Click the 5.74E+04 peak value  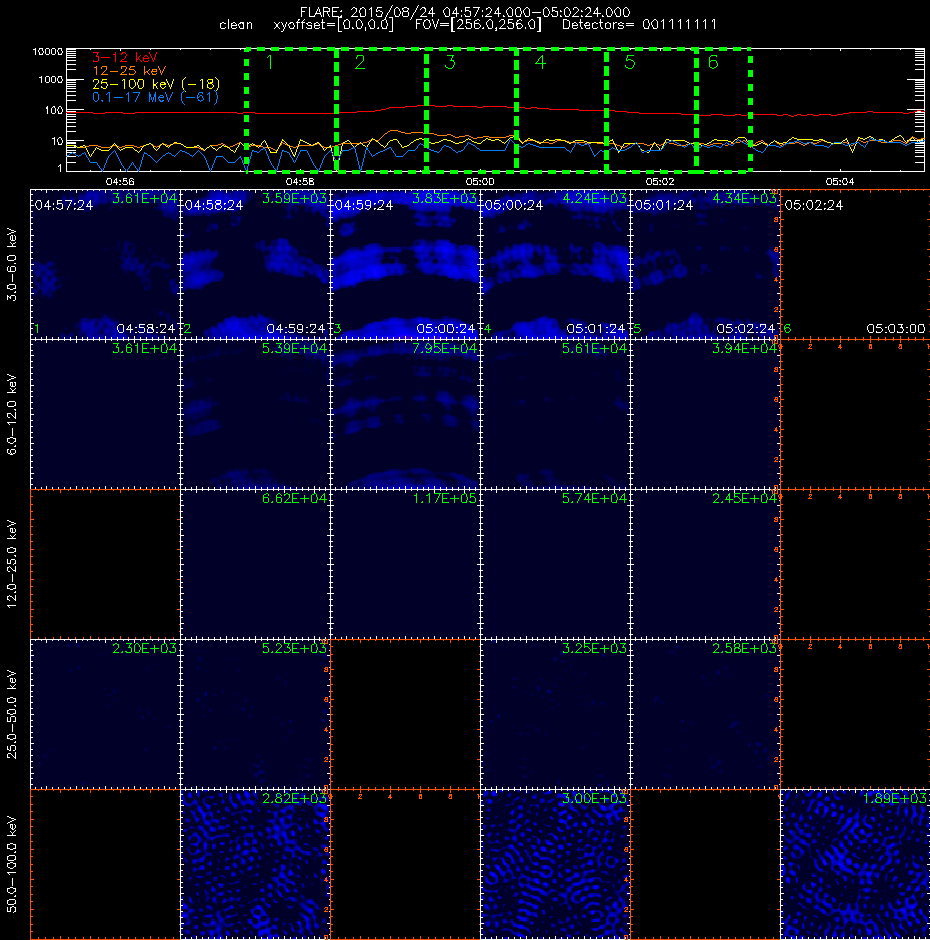(594, 498)
